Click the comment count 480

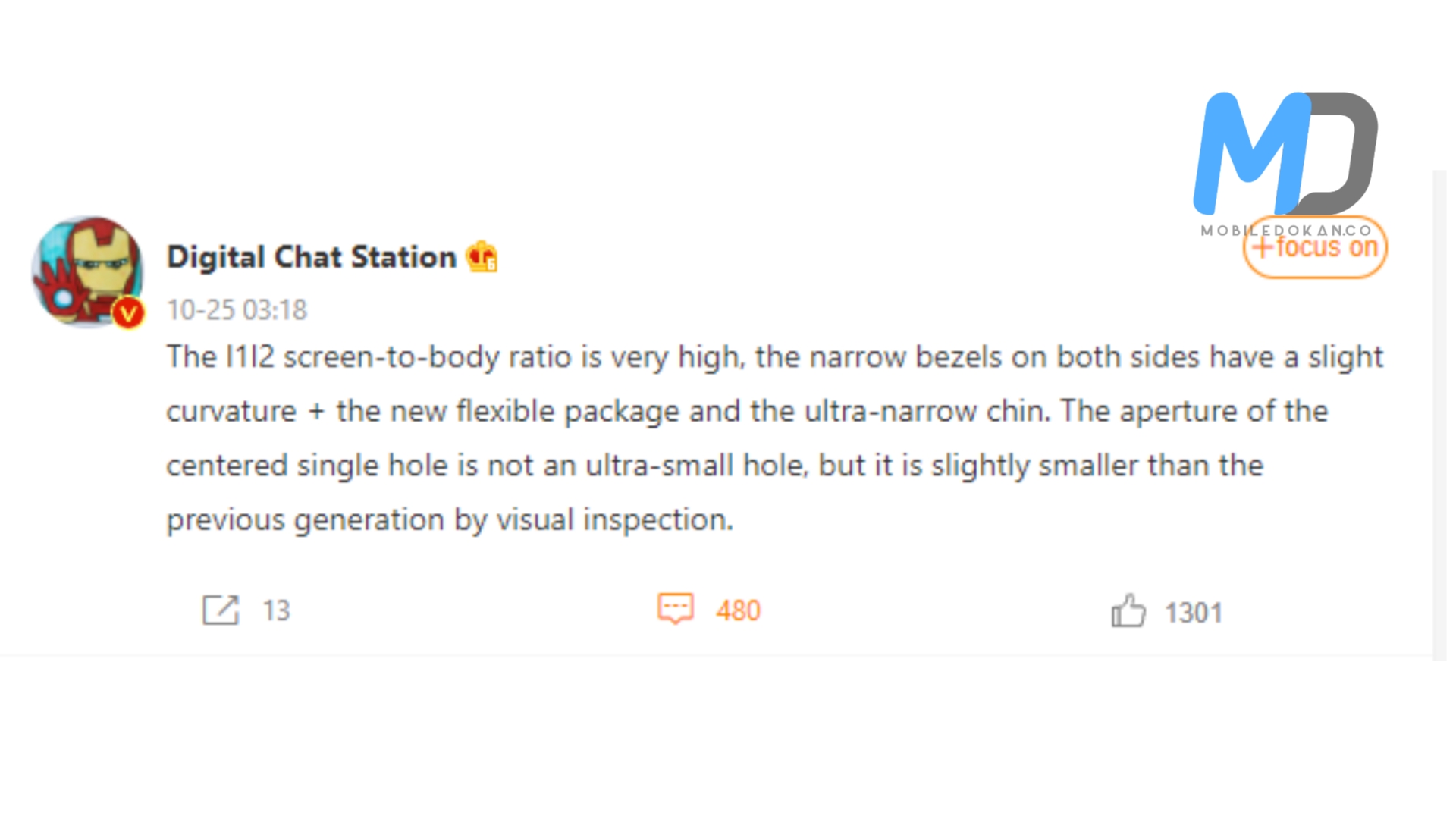(x=738, y=610)
